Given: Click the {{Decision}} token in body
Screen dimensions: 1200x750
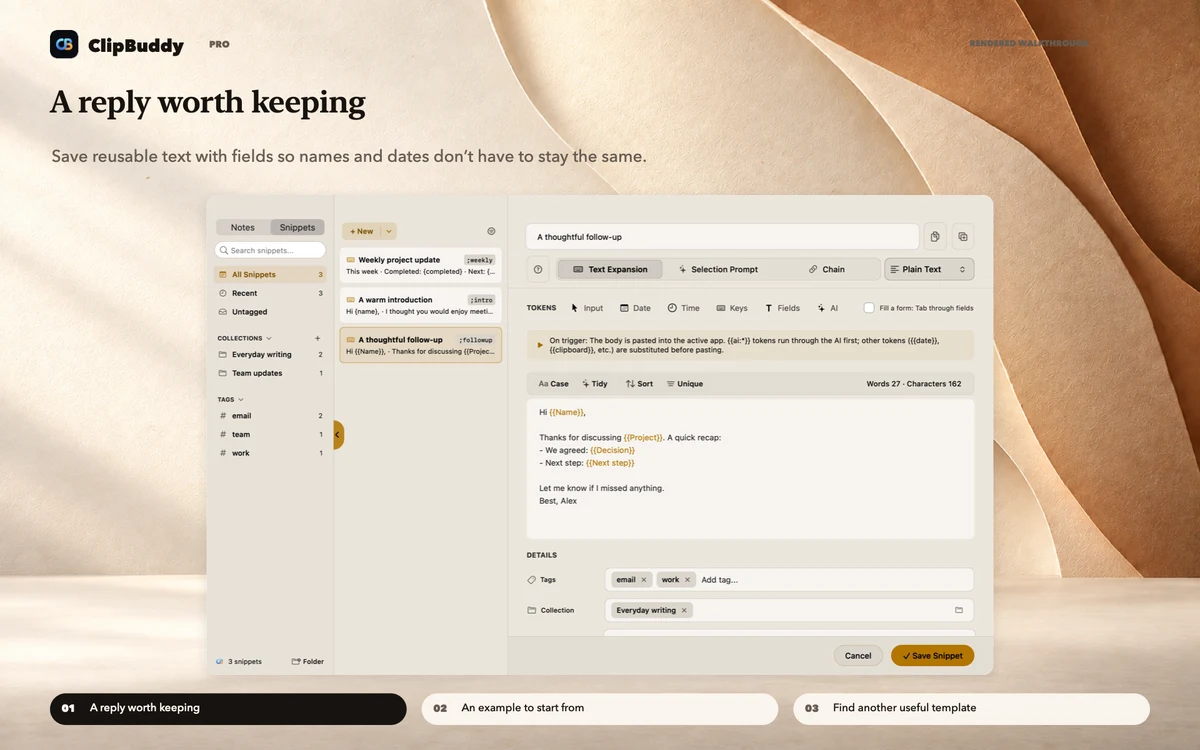Looking at the screenshot, I should (x=612, y=450).
